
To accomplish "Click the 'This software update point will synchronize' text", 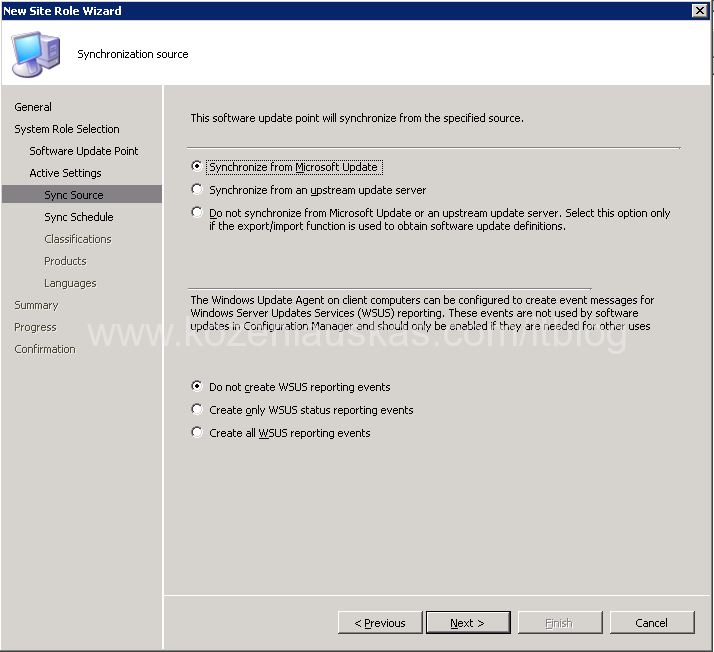I will point(357,118).
